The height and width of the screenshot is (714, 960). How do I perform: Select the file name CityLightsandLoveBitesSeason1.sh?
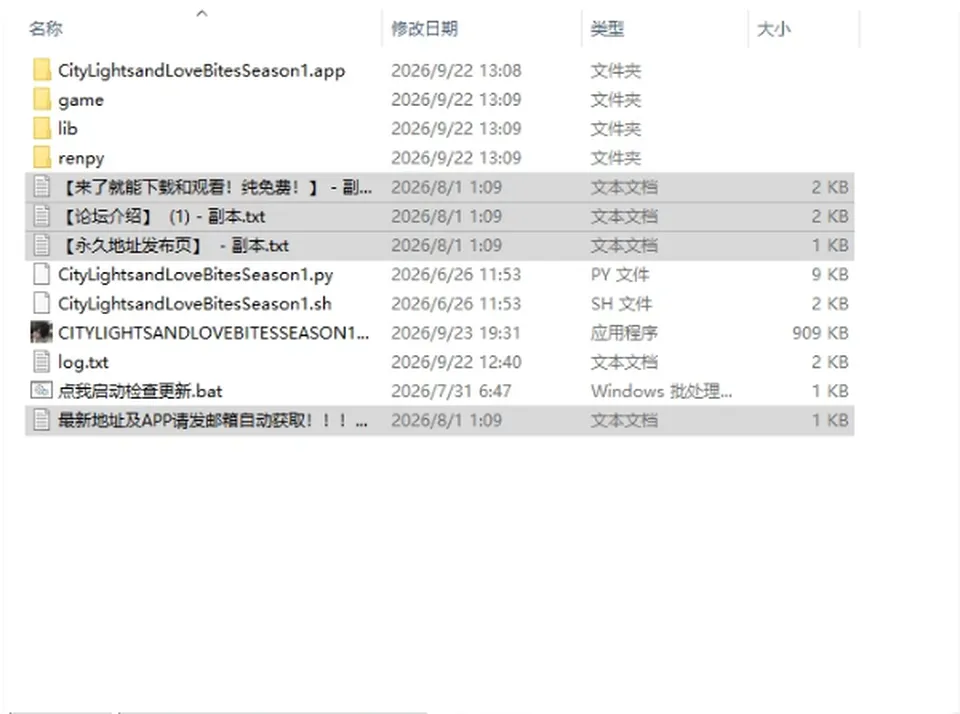195,304
